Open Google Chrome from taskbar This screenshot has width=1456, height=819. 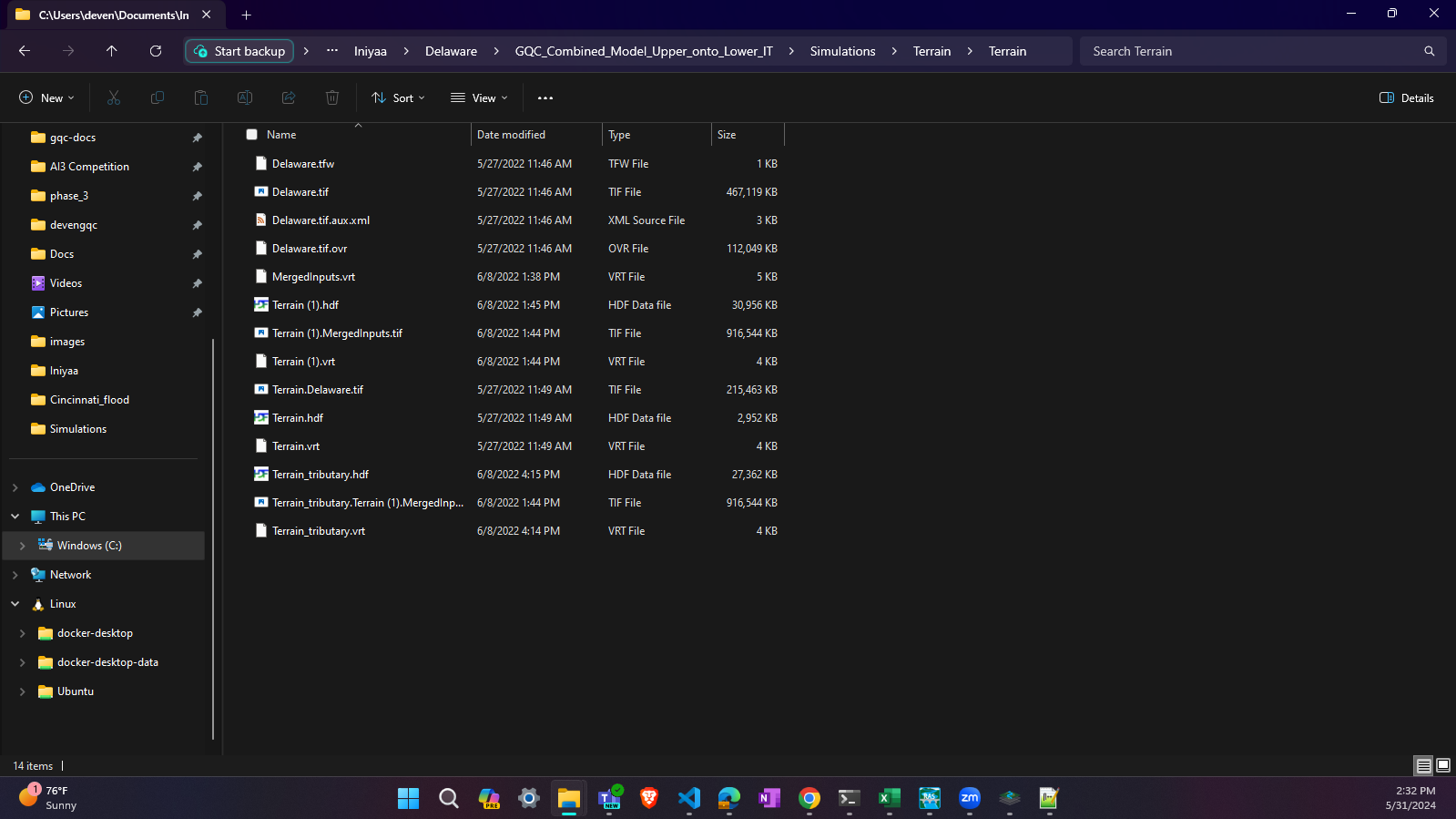(x=809, y=798)
